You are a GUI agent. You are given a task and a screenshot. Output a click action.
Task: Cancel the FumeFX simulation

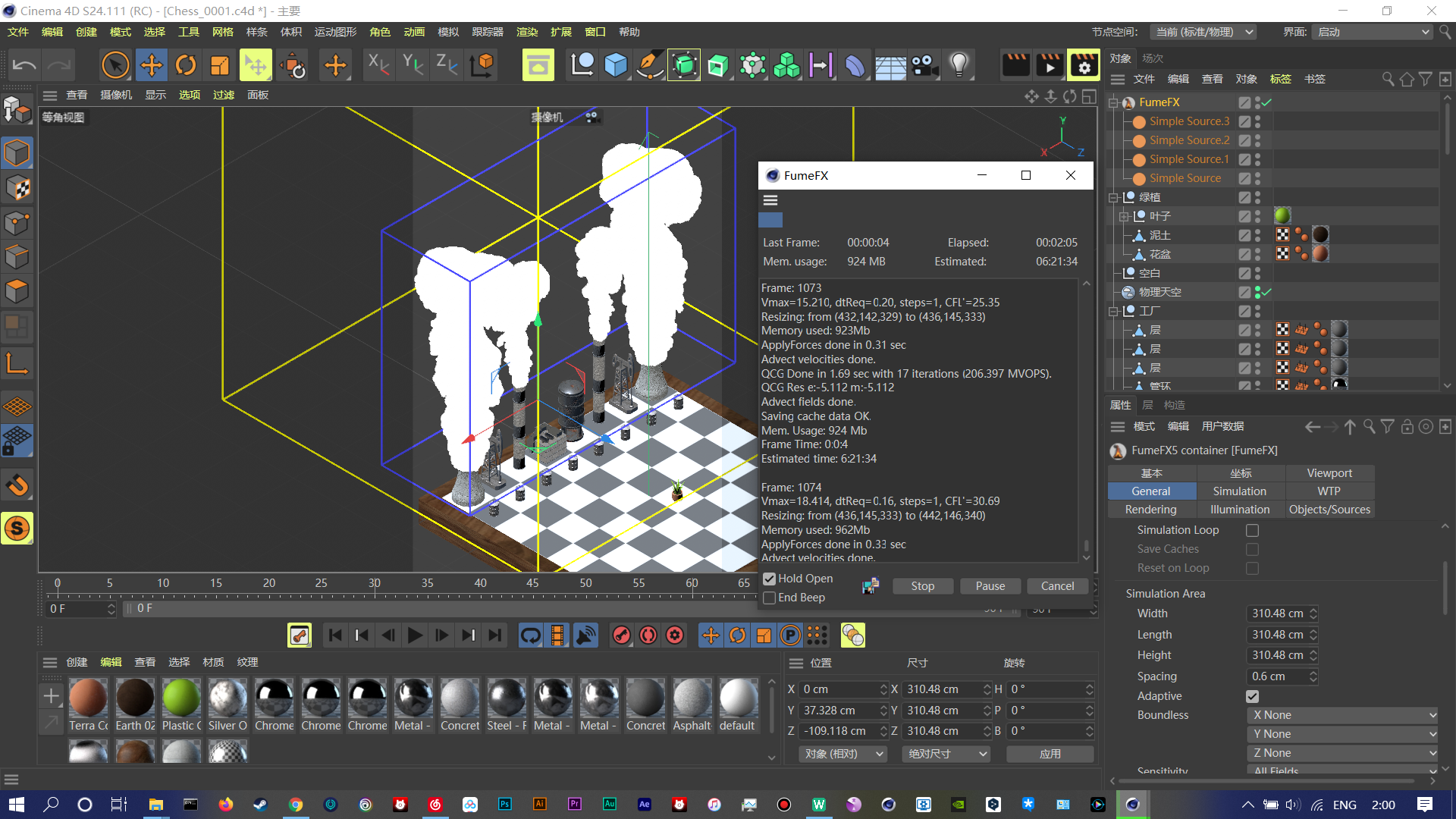[x=1057, y=586]
